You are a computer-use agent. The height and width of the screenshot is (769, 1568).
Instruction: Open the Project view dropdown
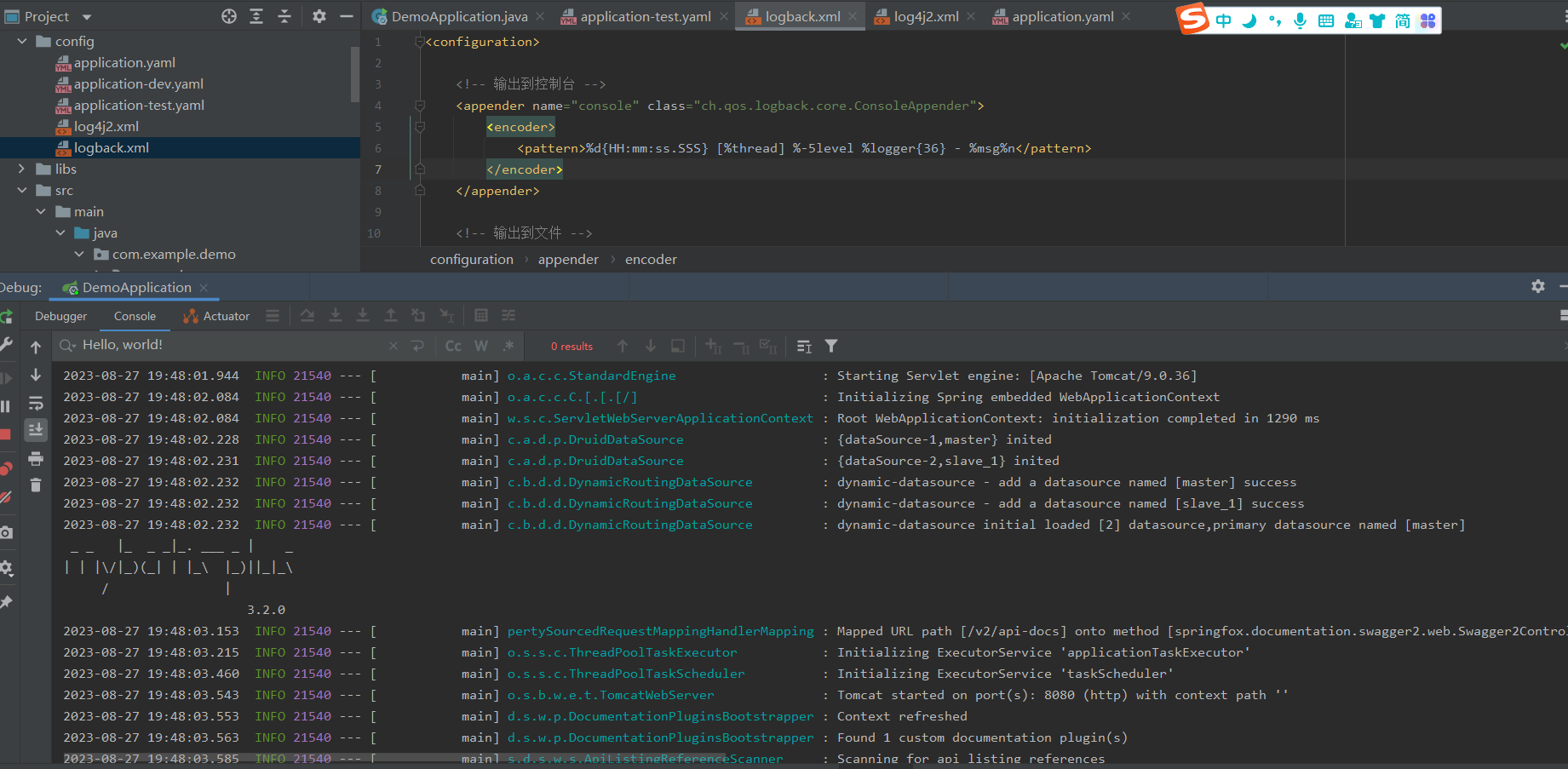(x=86, y=17)
